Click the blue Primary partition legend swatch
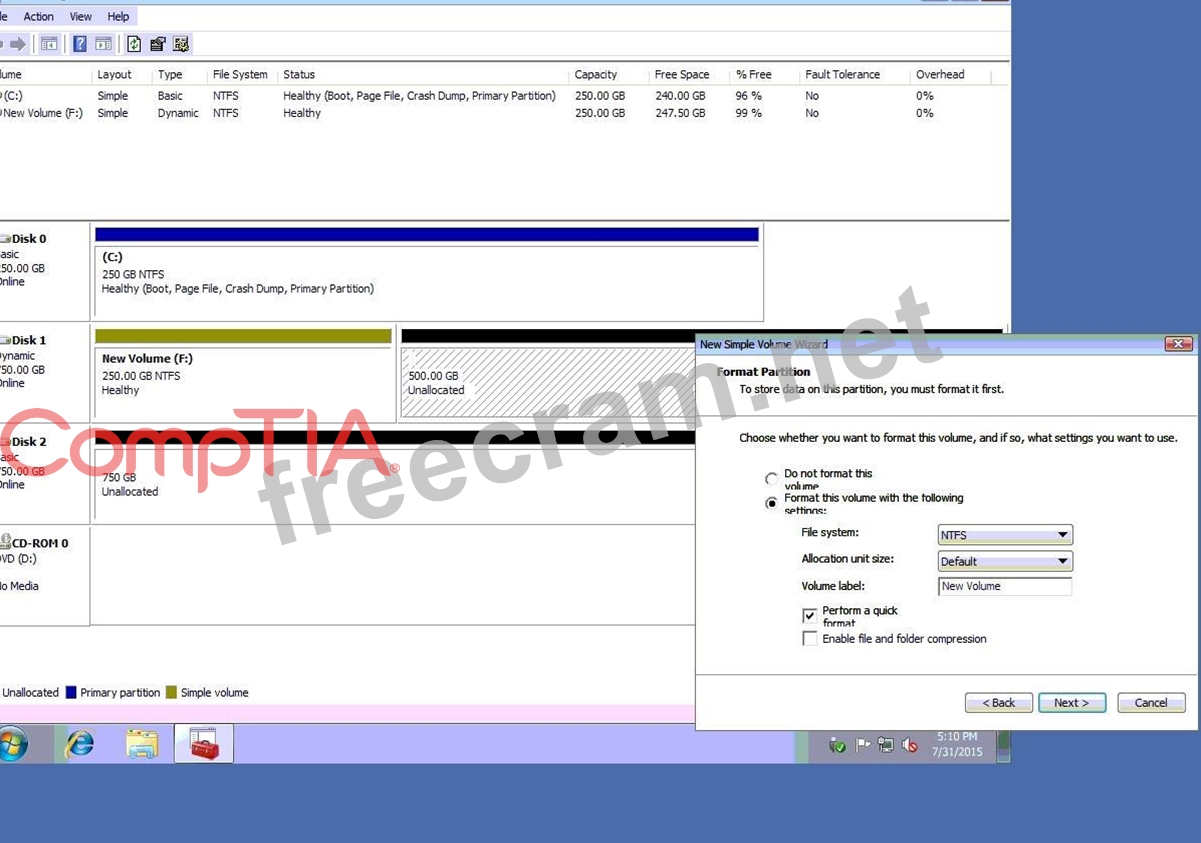Screen dimensions: 1201x843 (x=70, y=692)
